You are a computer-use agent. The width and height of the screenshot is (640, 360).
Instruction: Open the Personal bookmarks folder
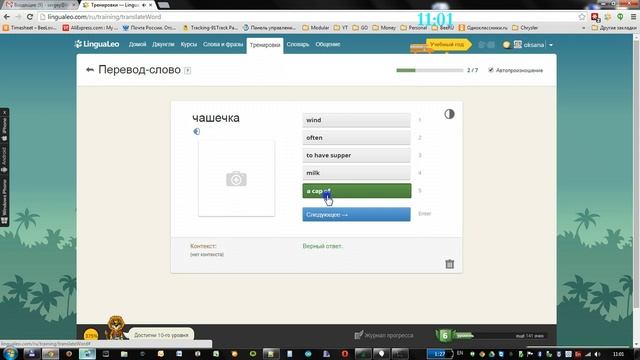(x=413, y=28)
